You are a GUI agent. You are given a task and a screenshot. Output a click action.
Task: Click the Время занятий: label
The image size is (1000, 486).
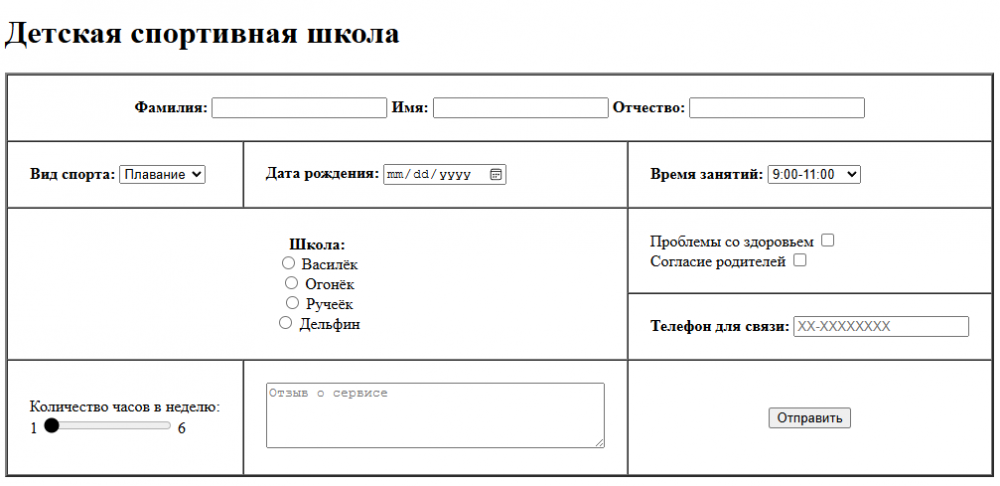point(707,174)
